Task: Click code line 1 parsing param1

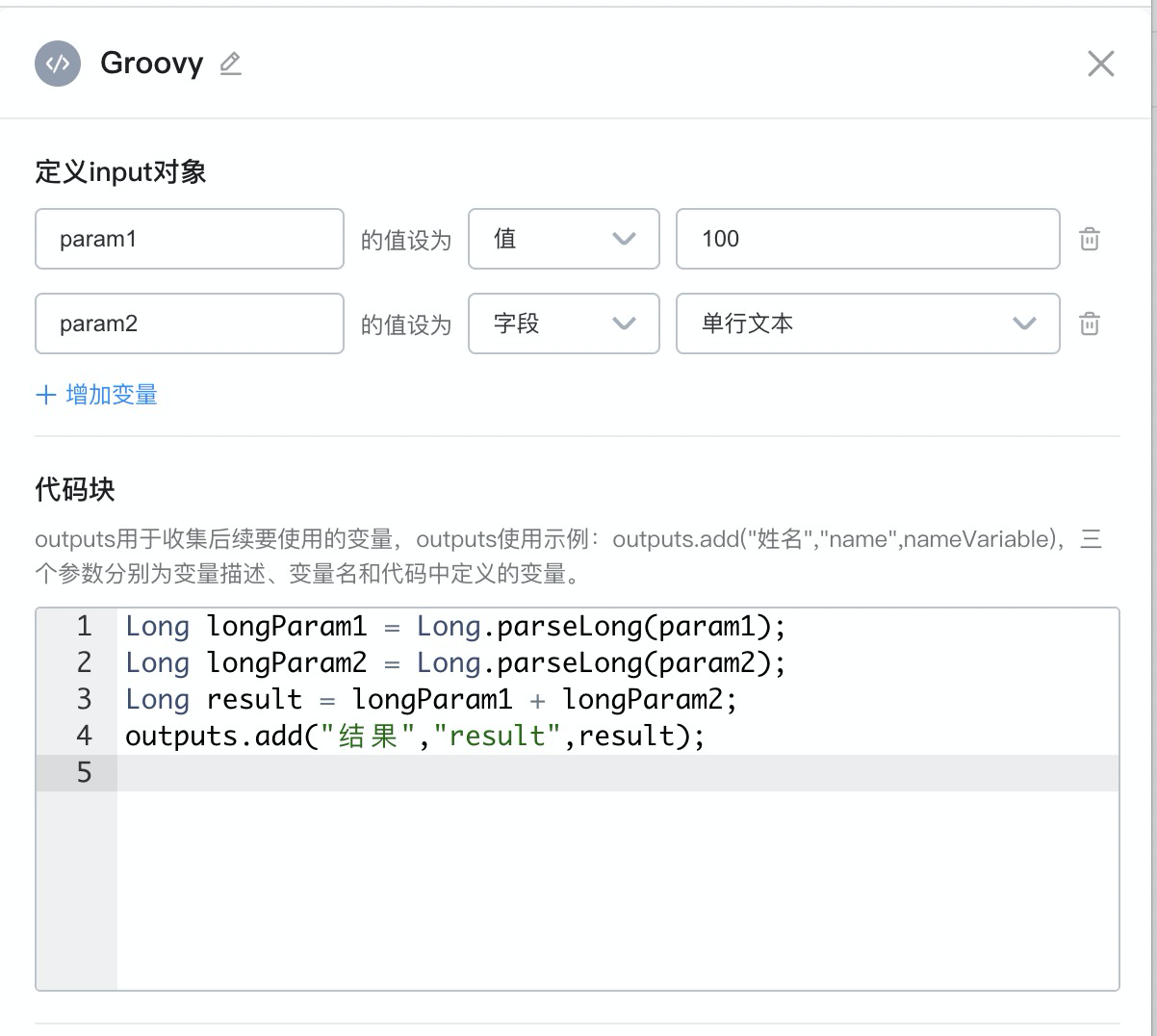Action: pyautogui.click(x=456, y=627)
